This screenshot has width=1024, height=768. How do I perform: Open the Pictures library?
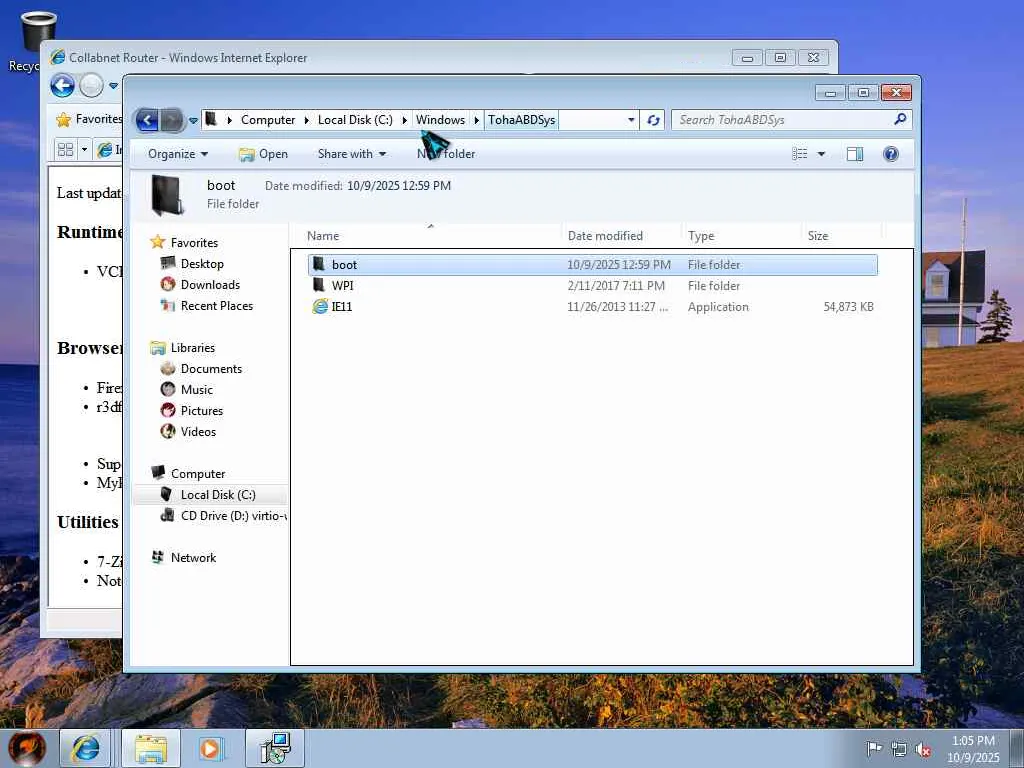pyautogui.click(x=202, y=411)
